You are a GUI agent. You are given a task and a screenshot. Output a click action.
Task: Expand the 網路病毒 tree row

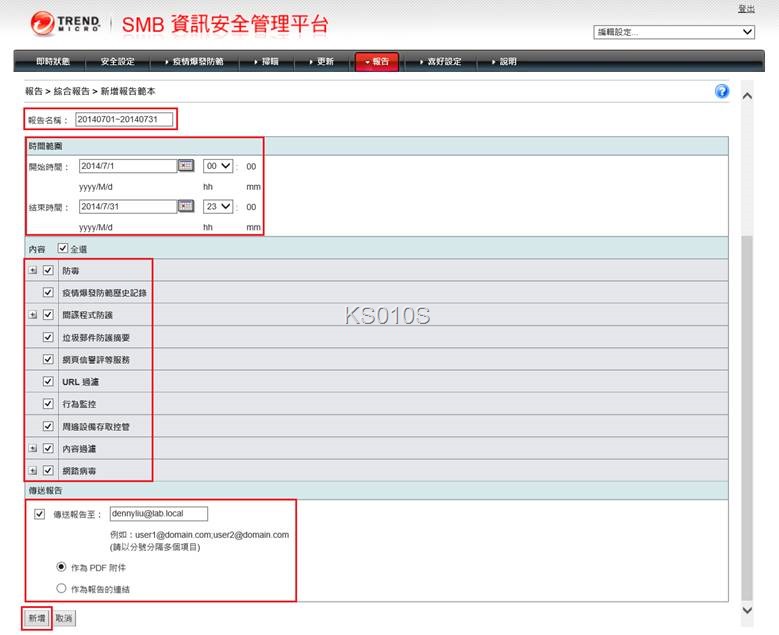pyautogui.click(x=33, y=471)
